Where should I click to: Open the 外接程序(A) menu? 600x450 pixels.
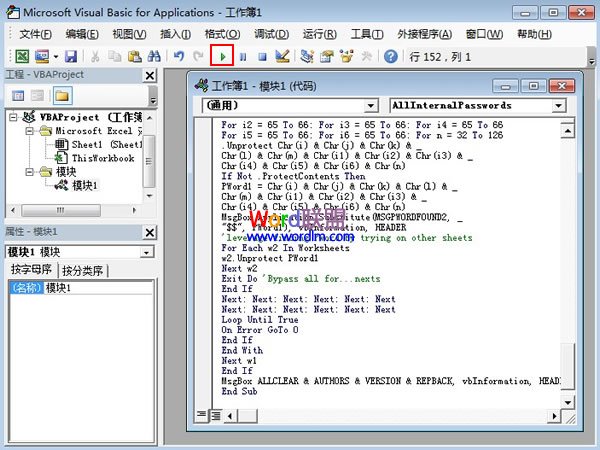point(424,34)
